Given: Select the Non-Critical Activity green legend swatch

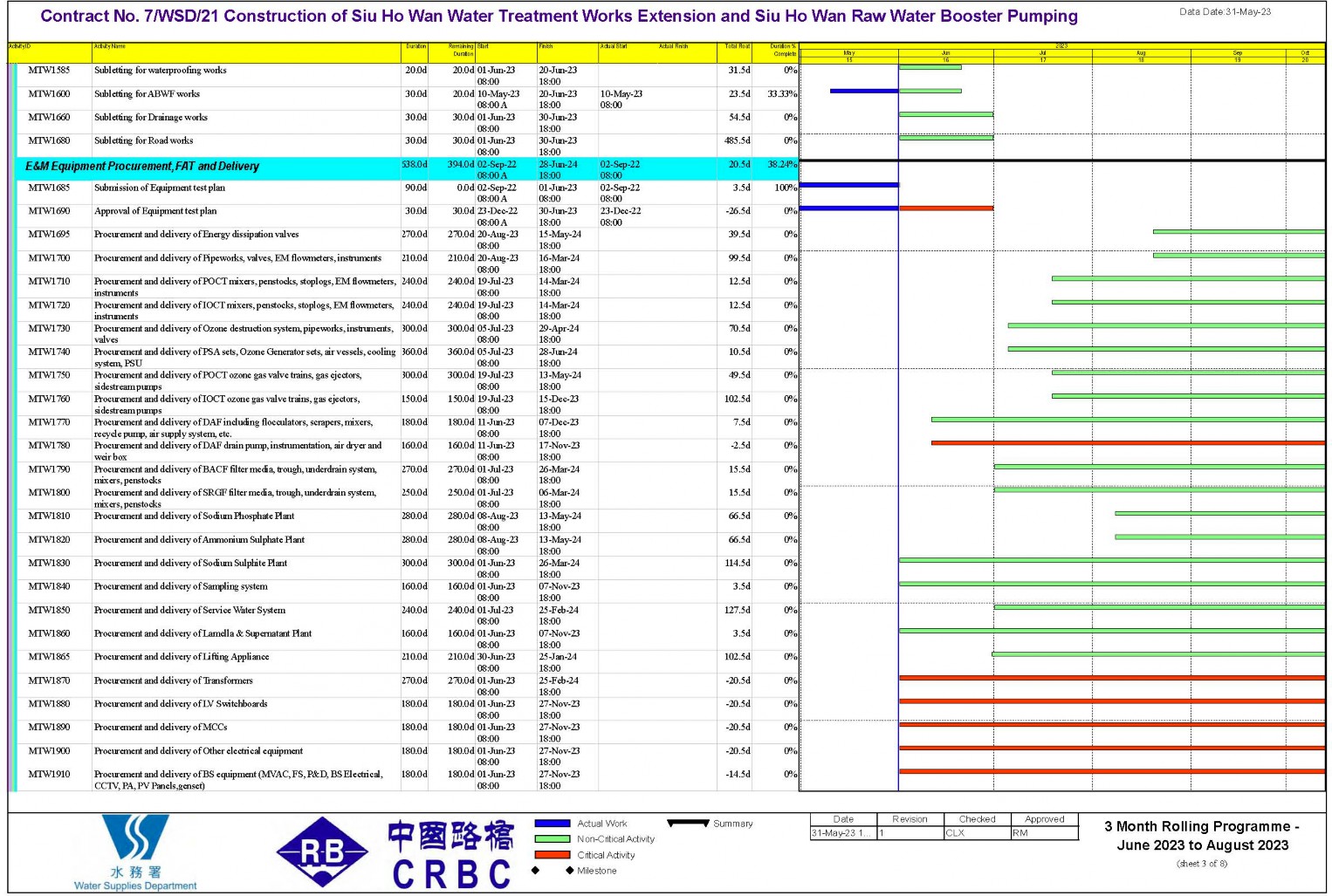Looking at the screenshot, I should click(552, 839).
